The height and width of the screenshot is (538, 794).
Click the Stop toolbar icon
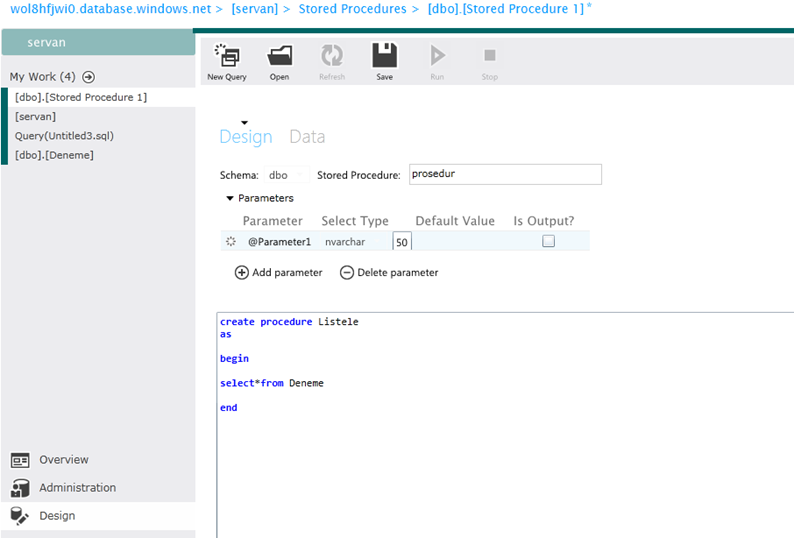(x=490, y=55)
